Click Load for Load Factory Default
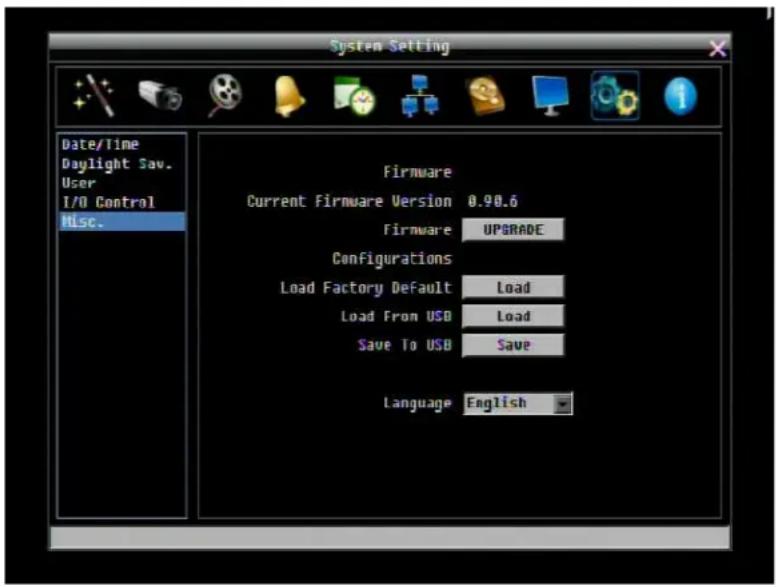 513,287
